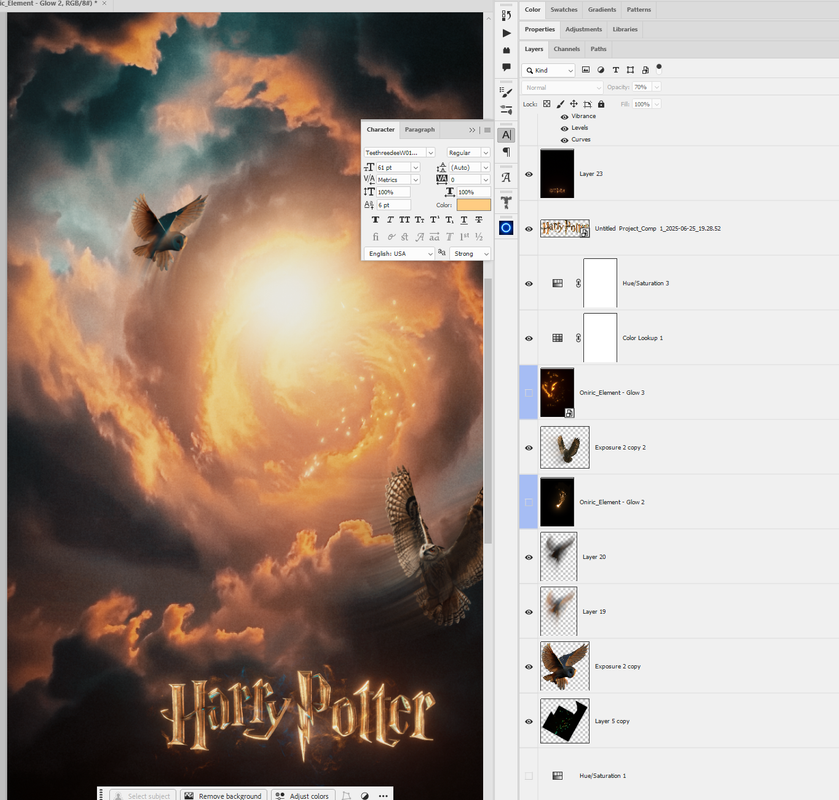Viewport: 839px width, 800px height.
Task: Open the Character panel dock icon
Action: [x=506, y=135]
